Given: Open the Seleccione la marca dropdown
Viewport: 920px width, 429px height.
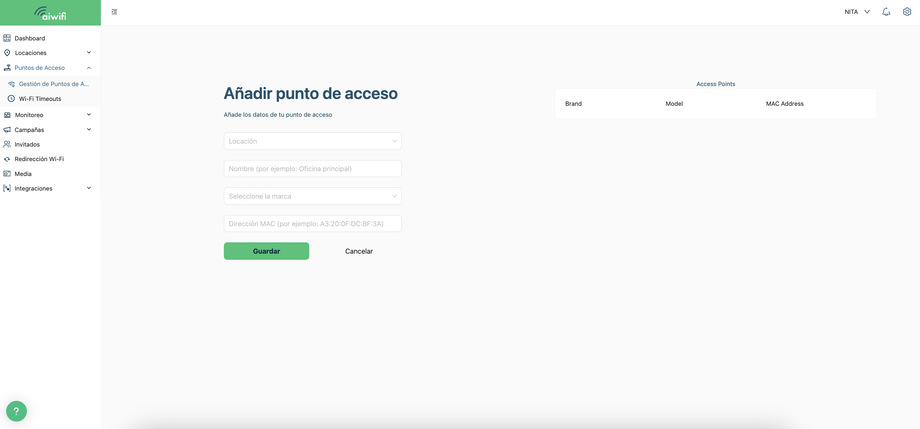Looking at the screenshot, I should (313, 196).
